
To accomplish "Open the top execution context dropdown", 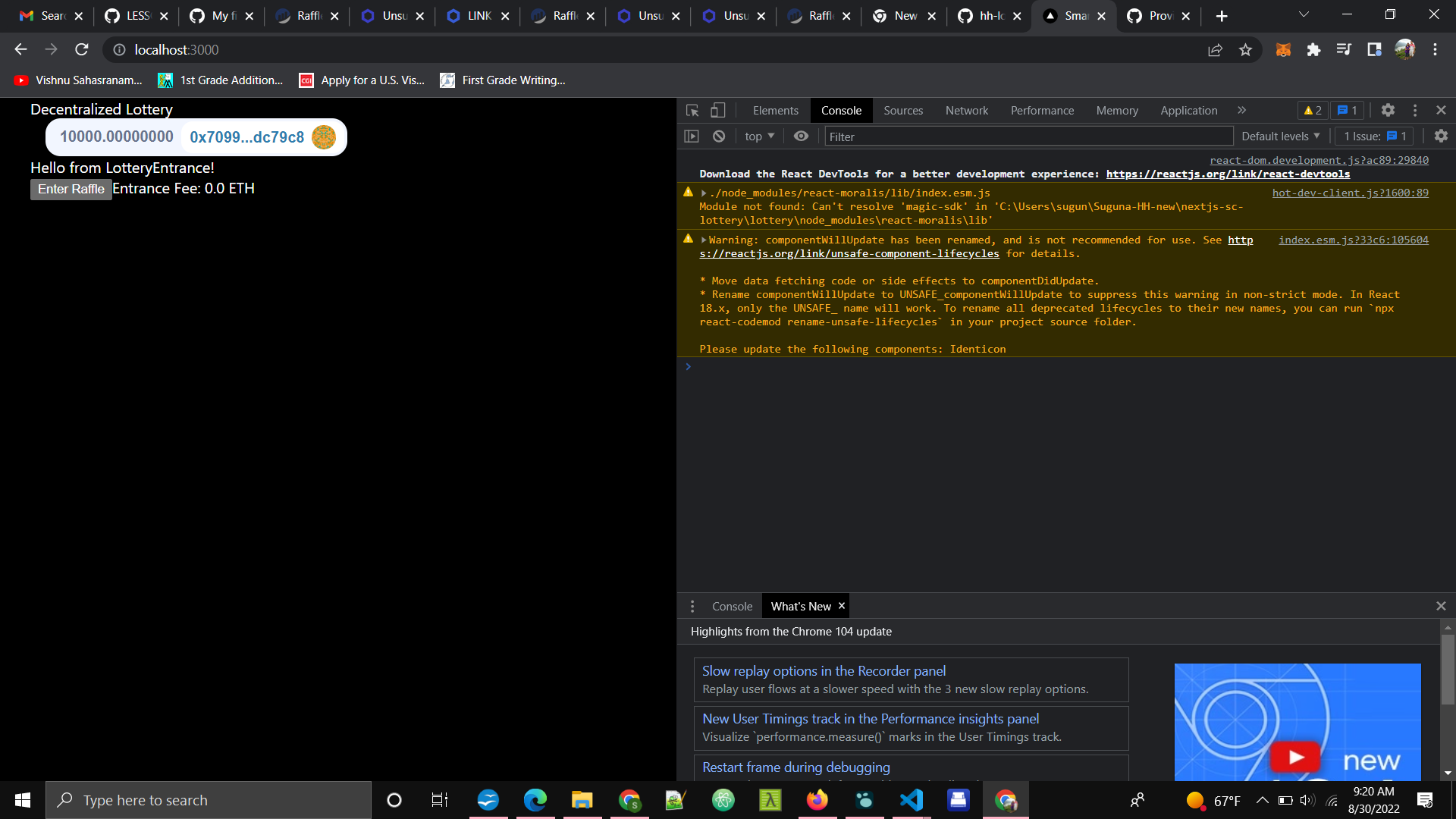I will pos(758,136).
